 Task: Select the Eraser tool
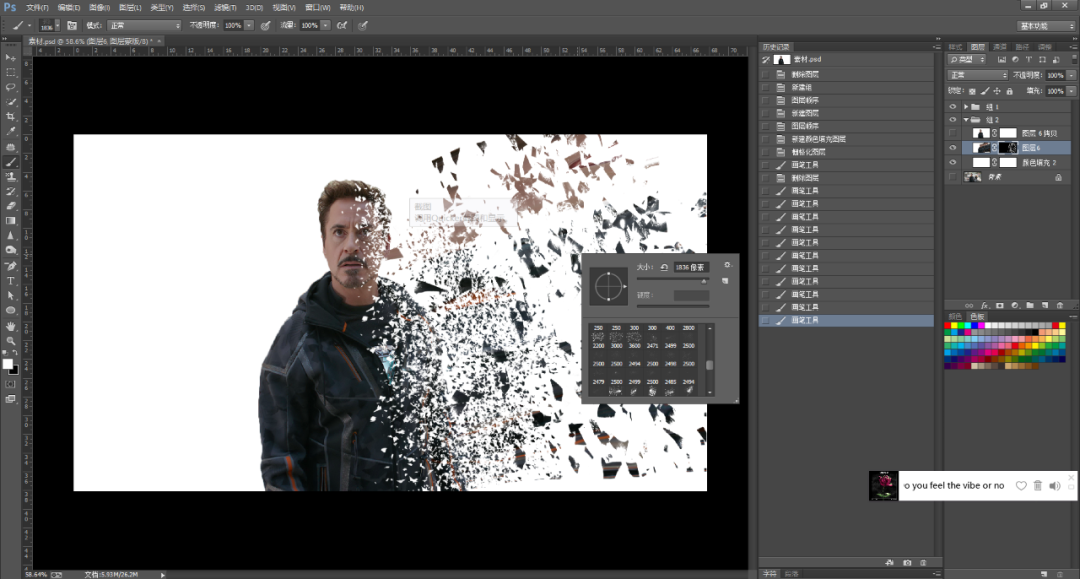pos(10,206)
